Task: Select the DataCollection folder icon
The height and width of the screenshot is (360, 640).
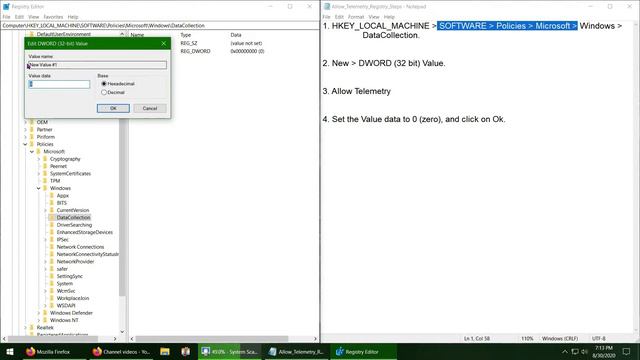Action: 52,218
